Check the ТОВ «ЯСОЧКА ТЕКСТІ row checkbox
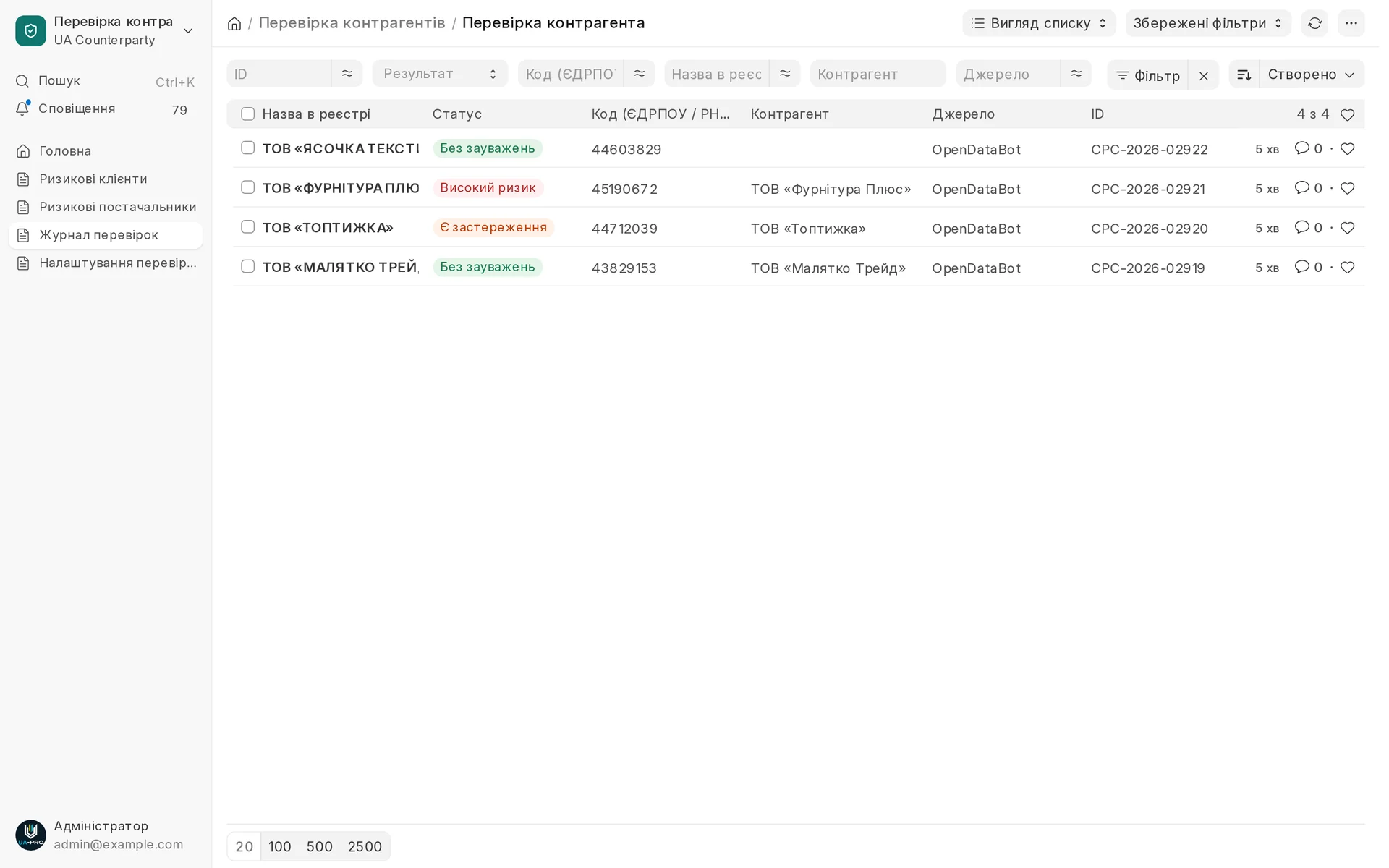Screen dimensions: 1389x868 tap(250, 149)
